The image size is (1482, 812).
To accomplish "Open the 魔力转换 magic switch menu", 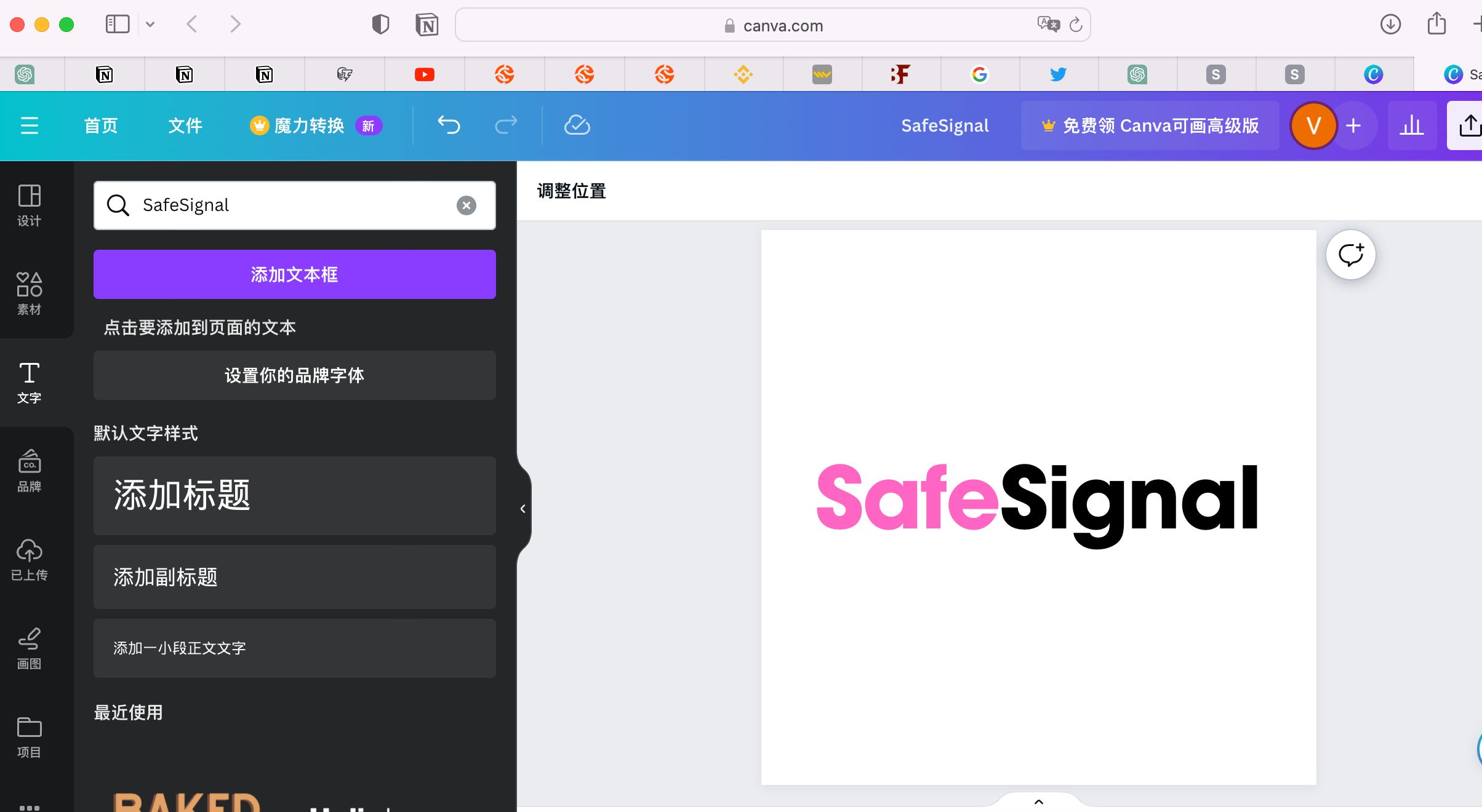I will 316,125.
